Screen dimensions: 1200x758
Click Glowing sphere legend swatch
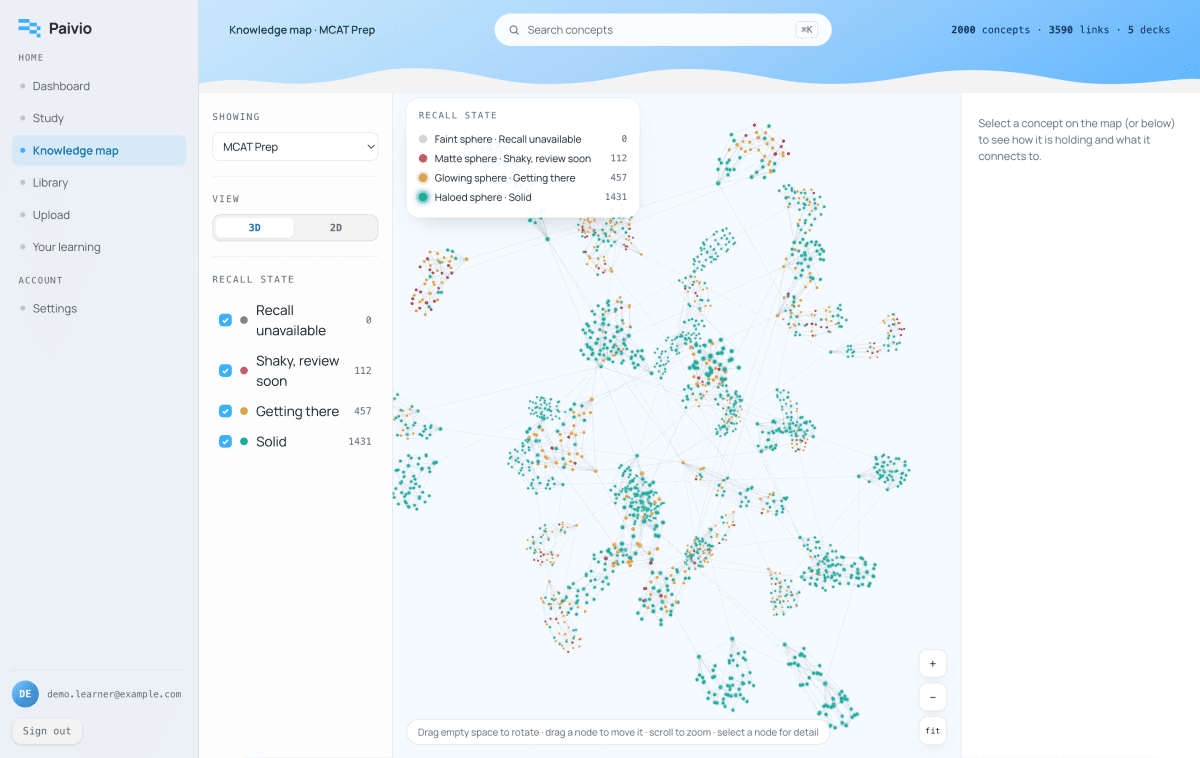click(x=423, y=178)
